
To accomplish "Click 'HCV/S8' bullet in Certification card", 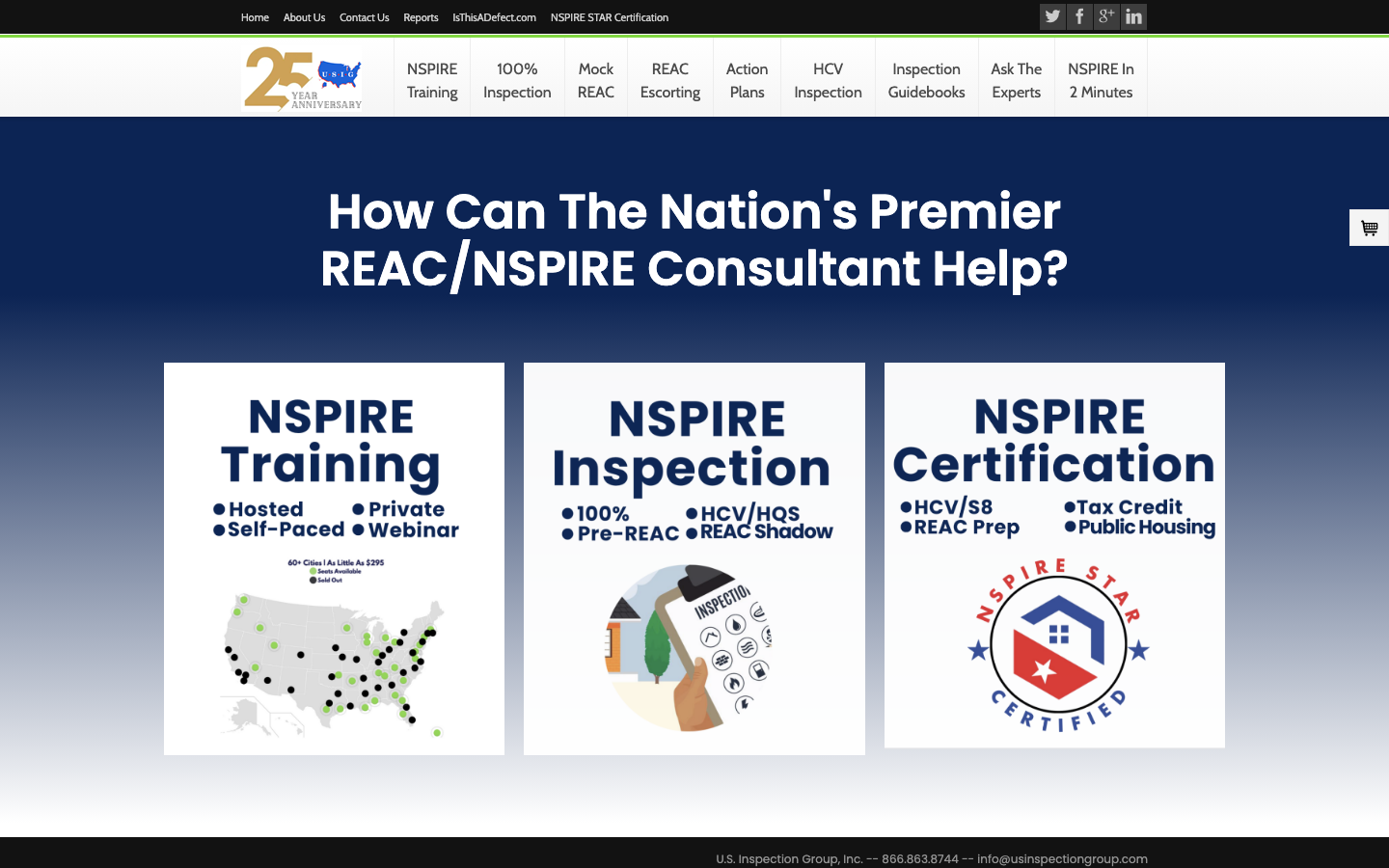I will pos(946,507).
